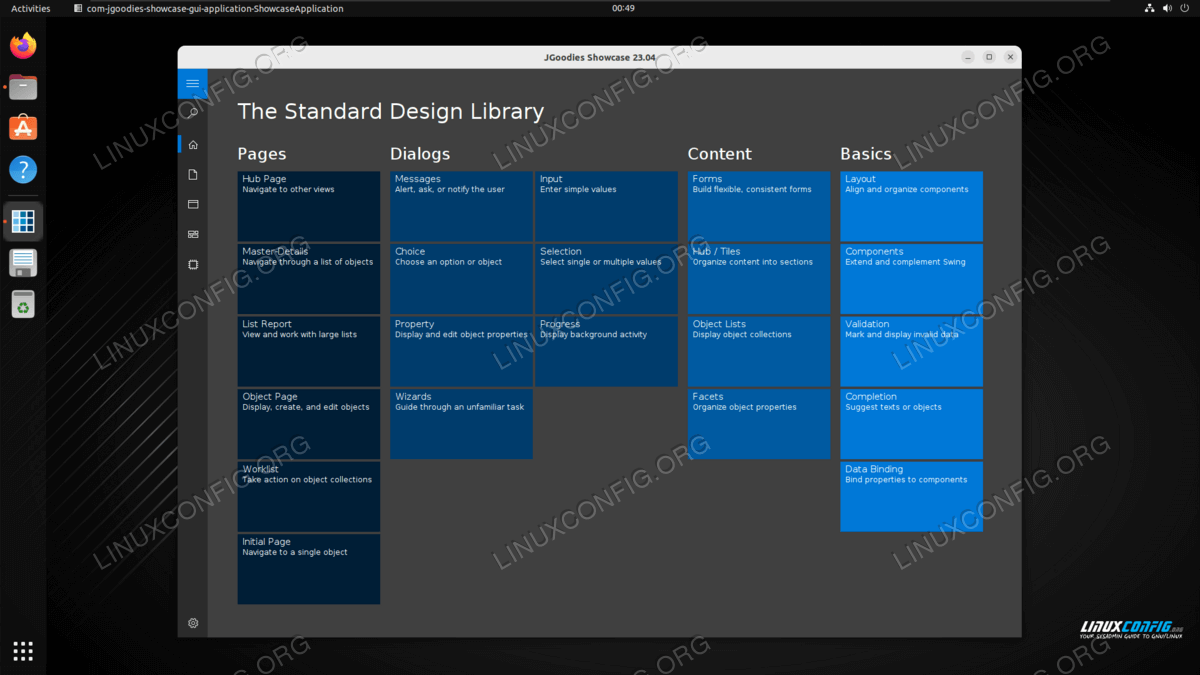Open Ubuntu Software from the dock
This screenshot has width=1200, height=675.
coord(23,128)
